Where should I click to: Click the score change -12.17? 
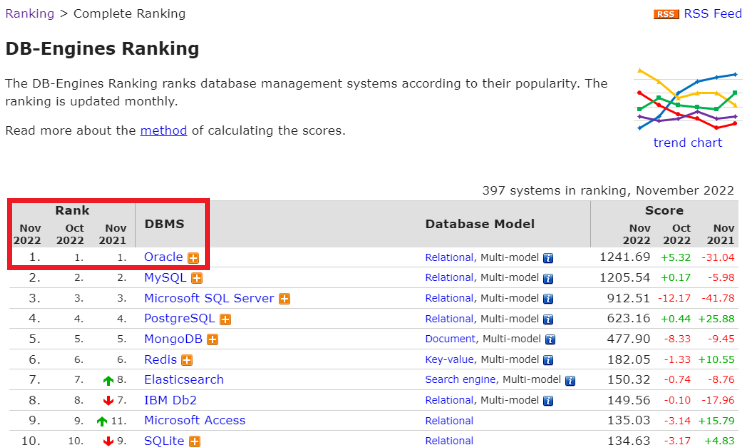[x=674, y=298]
